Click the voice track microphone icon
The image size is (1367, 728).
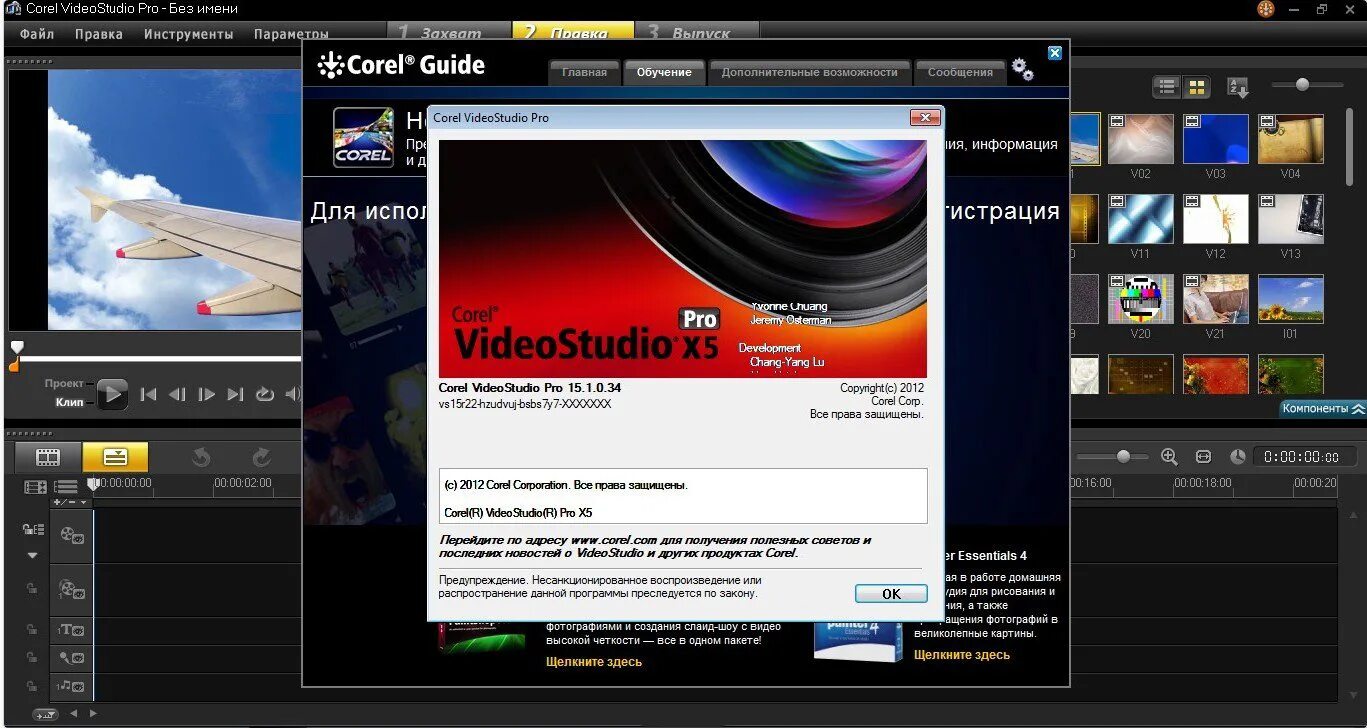(71, 658)
